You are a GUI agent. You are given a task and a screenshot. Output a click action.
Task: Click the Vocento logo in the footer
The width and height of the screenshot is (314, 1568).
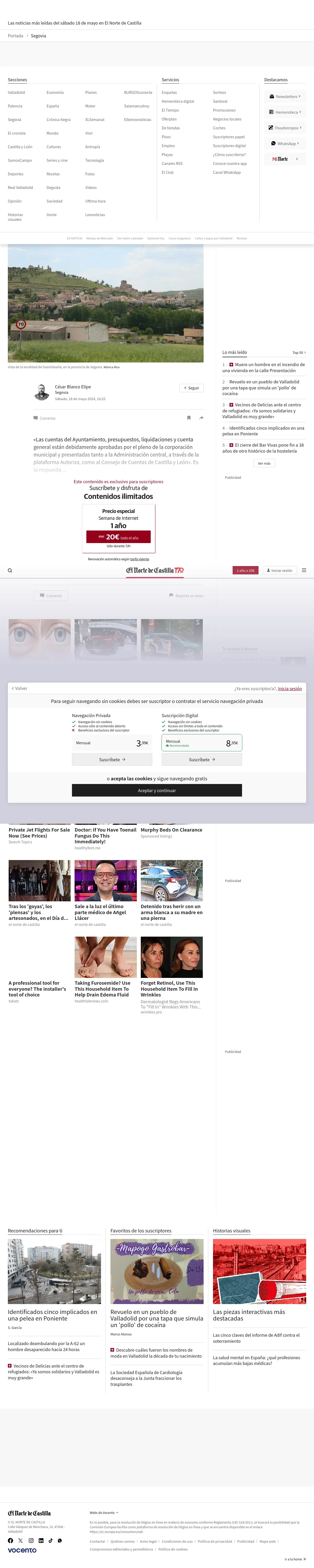[x=22, y=1550]
